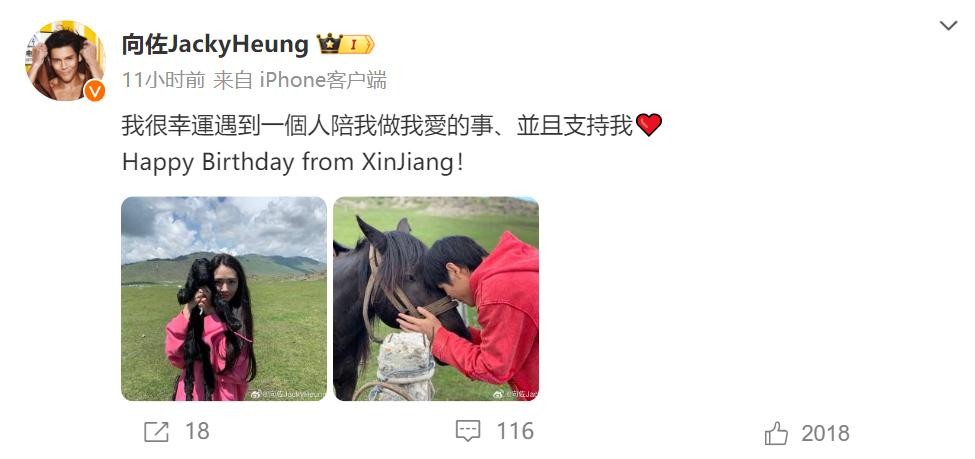This screenshot has height=459, width=975.
Task: Like the post with thumbs-up icon
Action: click(x=776, y=433)
